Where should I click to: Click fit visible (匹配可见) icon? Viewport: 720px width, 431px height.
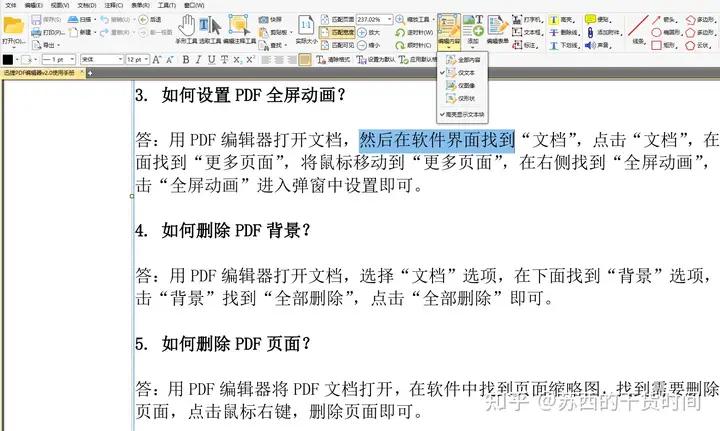click(325, 45)
